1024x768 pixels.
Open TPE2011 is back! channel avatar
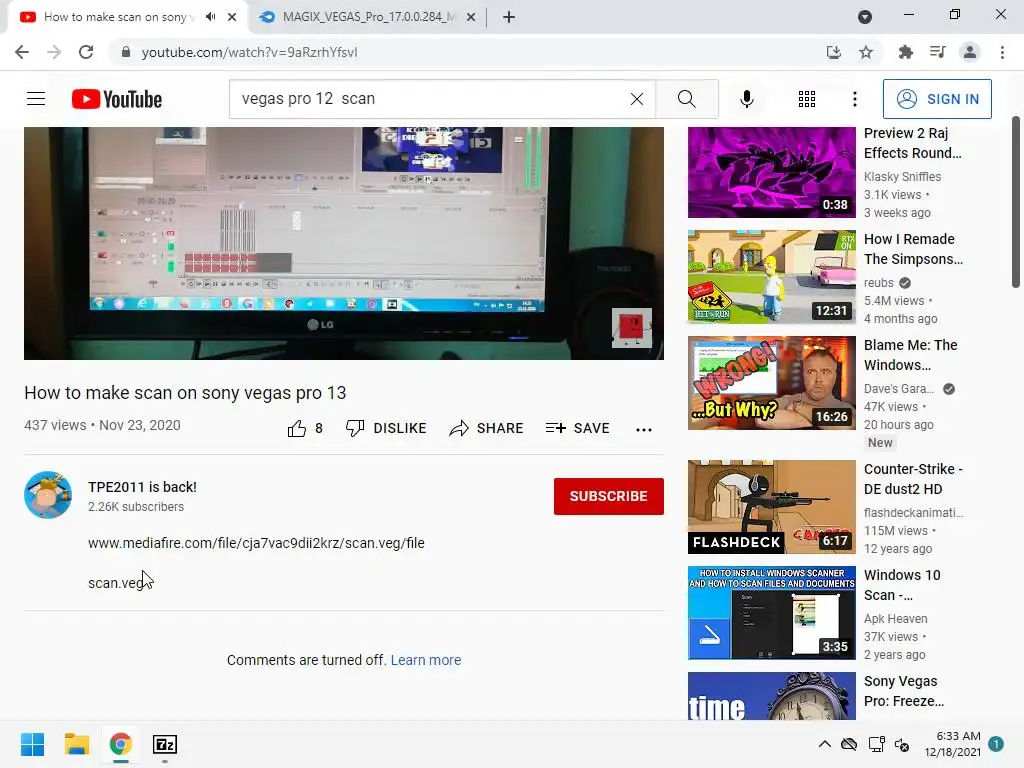(x=48, y=495)
